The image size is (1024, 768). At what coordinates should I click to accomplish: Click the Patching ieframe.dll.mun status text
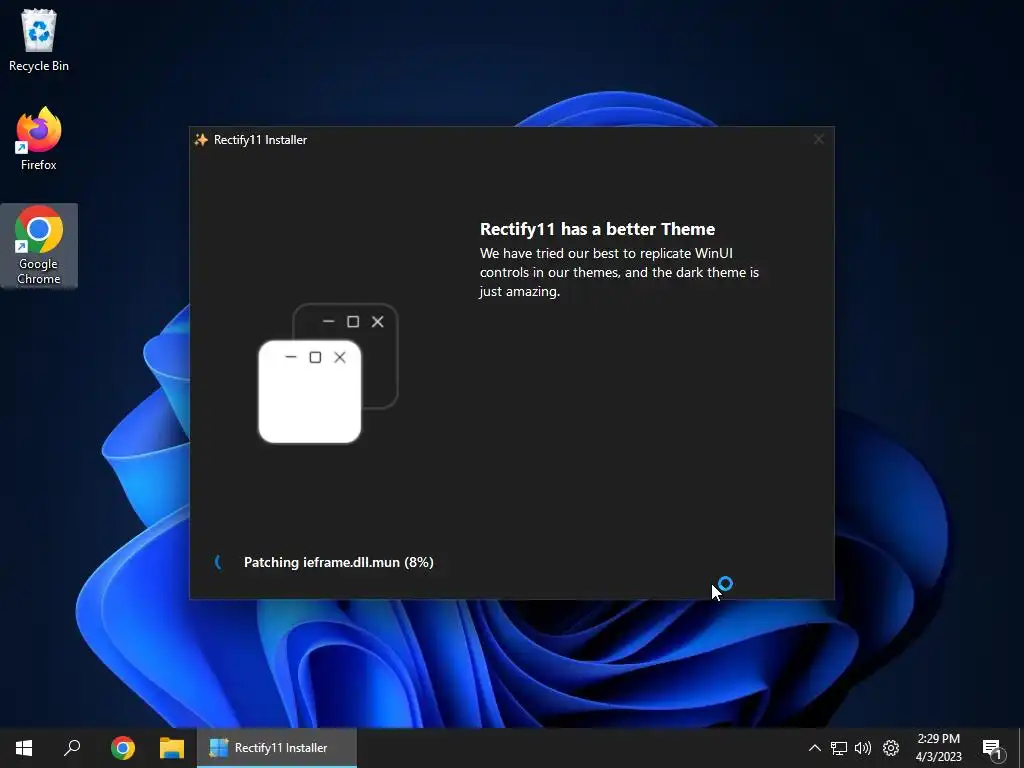(338, 562)
